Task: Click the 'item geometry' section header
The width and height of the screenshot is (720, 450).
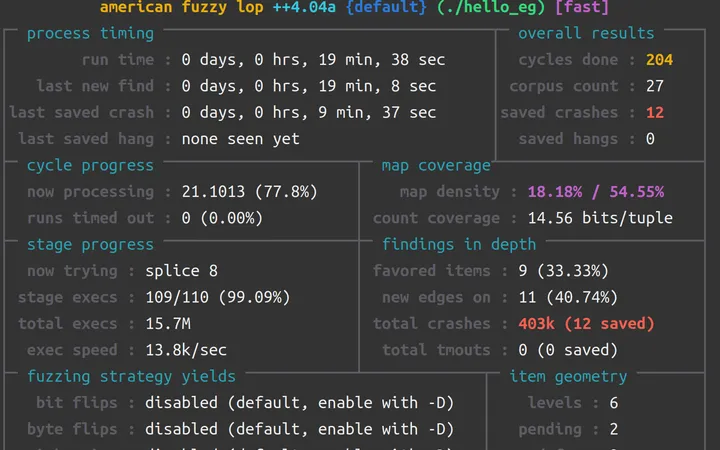Action: [568, 377]
